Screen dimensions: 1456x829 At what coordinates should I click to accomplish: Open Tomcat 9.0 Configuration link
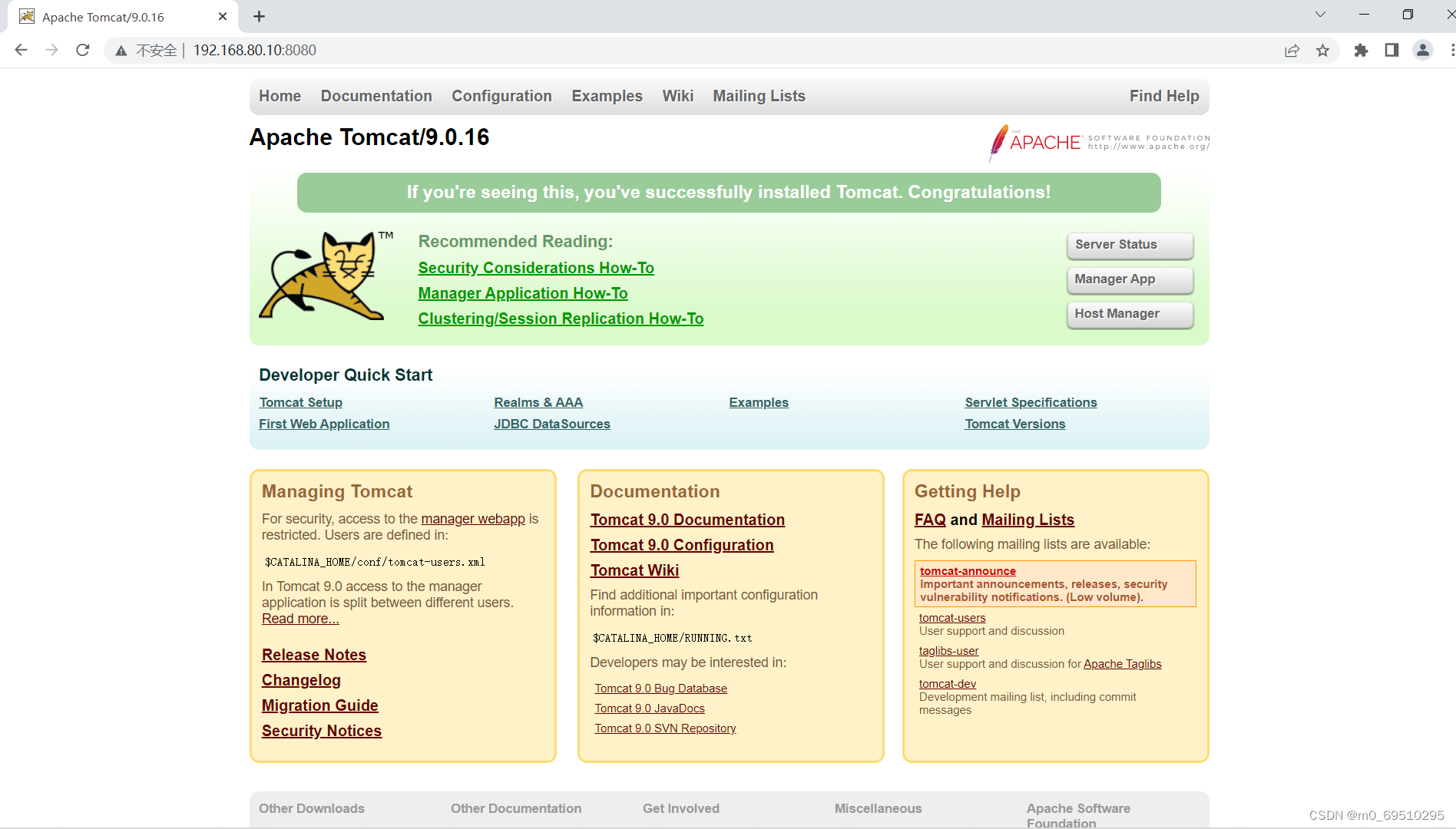coord(682,545)
